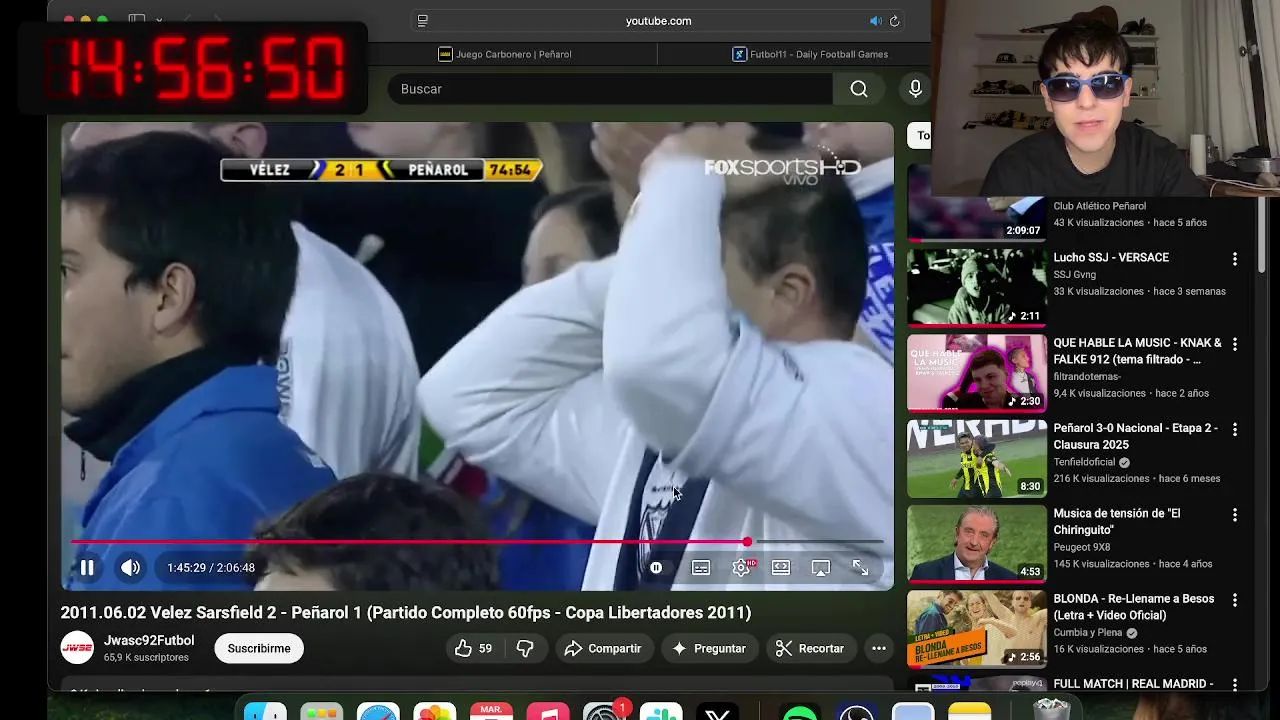The height and width of the screenshot is (720, 1280).
Task: Open more actions menu below the video
Action: point(879,648)
